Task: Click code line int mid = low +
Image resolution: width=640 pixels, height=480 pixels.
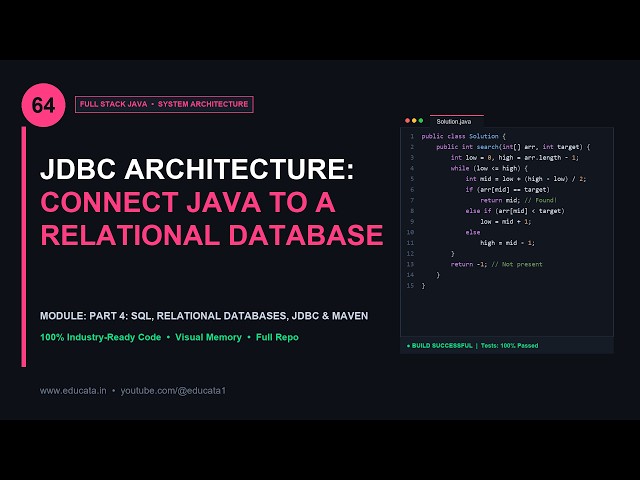Action: click(526, 179)
